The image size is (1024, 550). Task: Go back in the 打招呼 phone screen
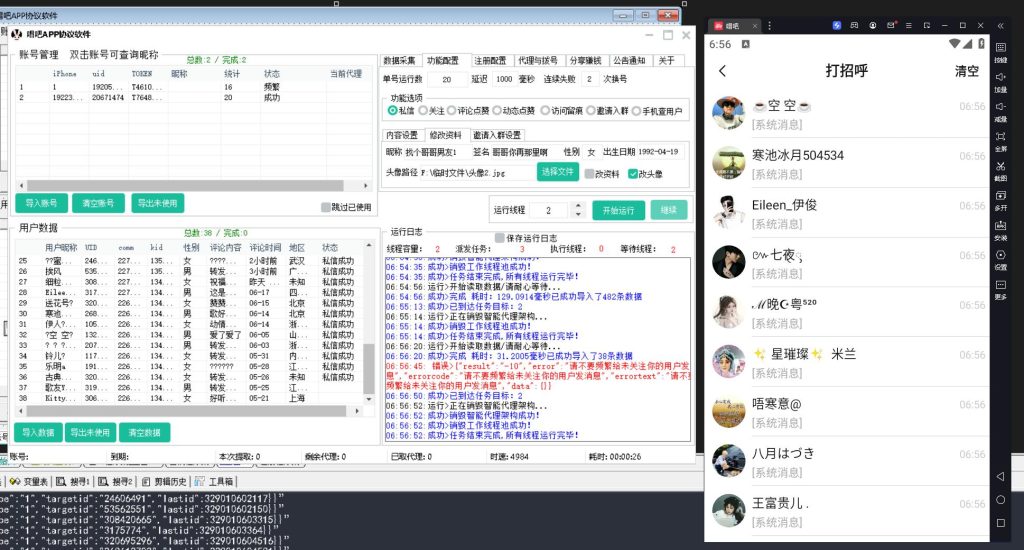click(722, 71)
